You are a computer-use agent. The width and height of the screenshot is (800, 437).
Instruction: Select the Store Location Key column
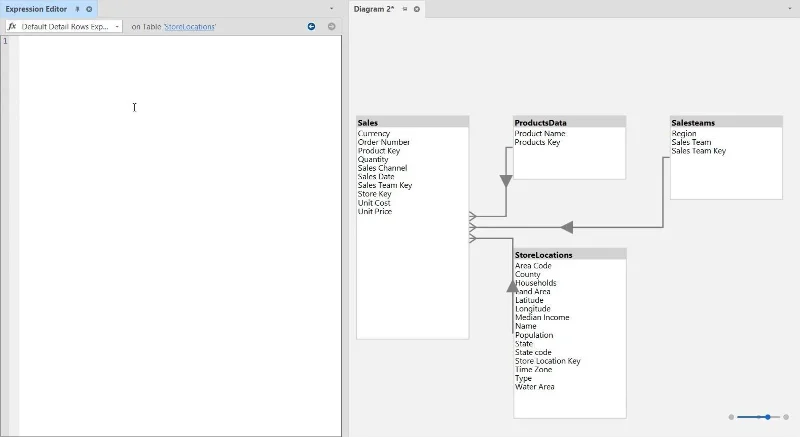pyautogui.click(x=547, y=361)
